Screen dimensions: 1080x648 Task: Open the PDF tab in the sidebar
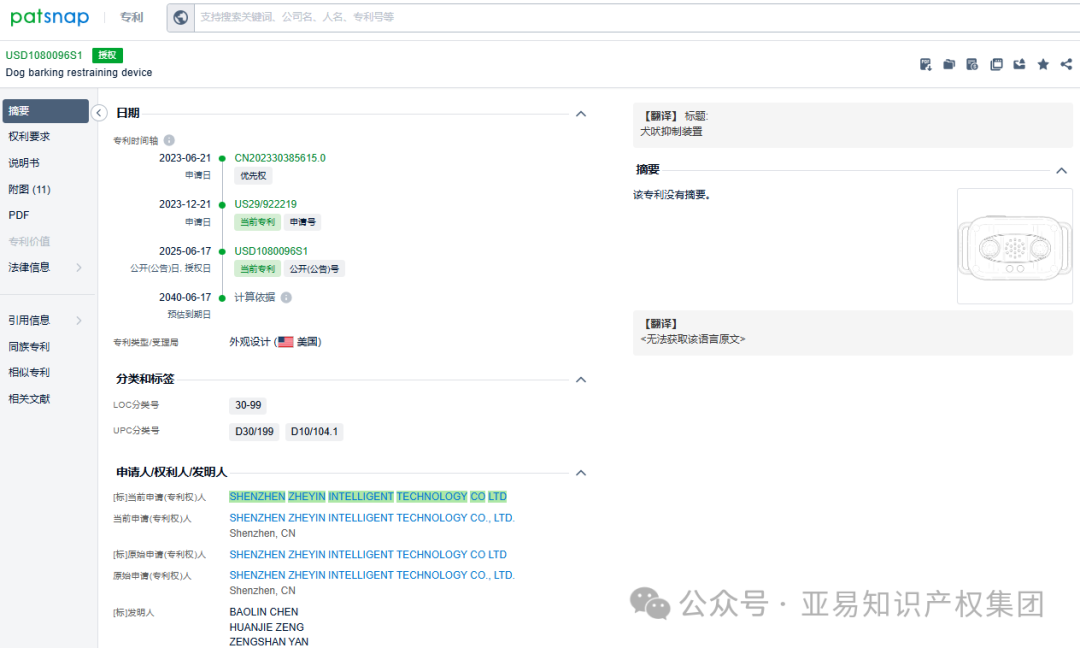click(x=19, y=216)
